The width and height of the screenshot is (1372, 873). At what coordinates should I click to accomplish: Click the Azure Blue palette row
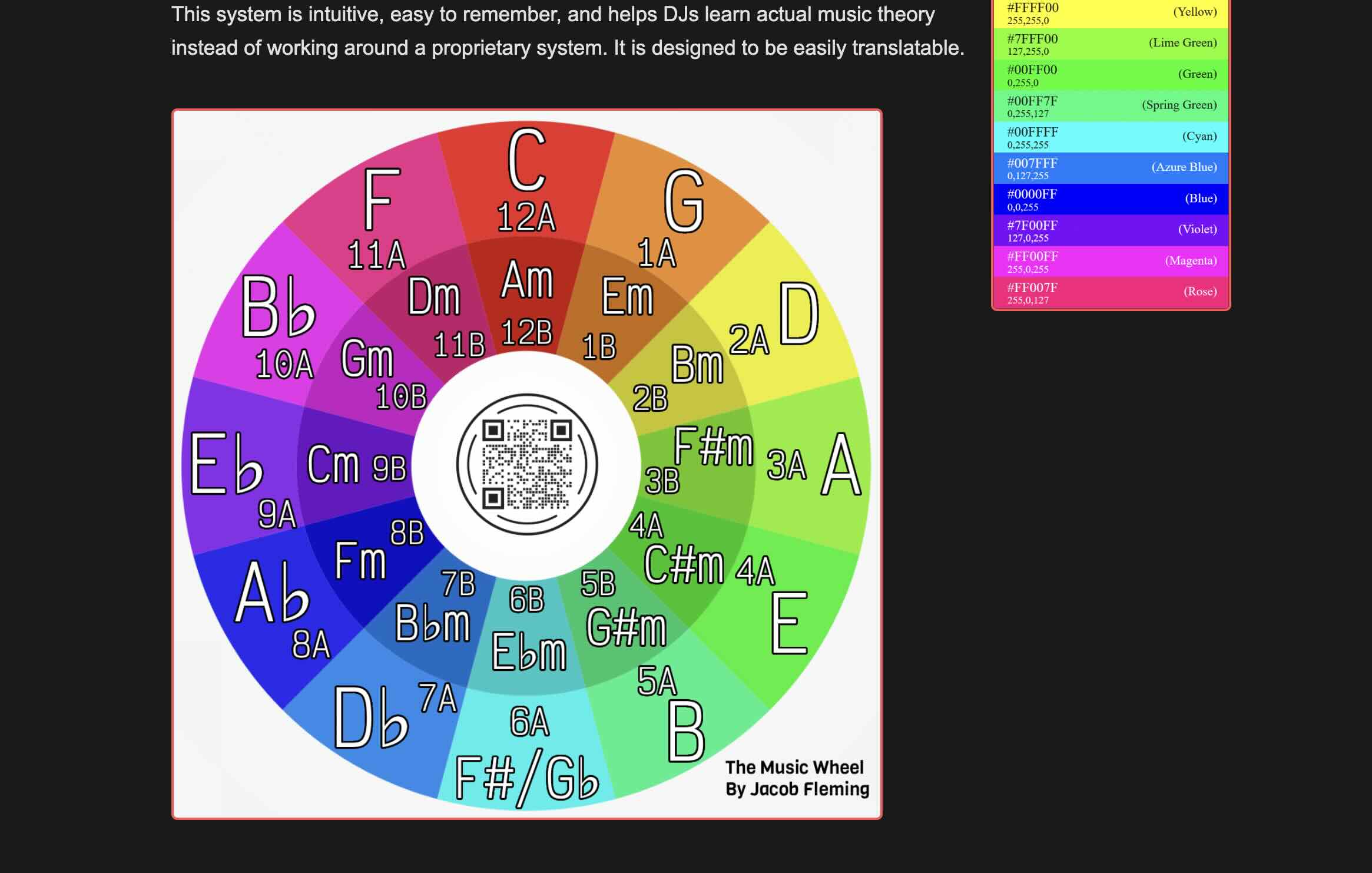[x=1110, y=167]
